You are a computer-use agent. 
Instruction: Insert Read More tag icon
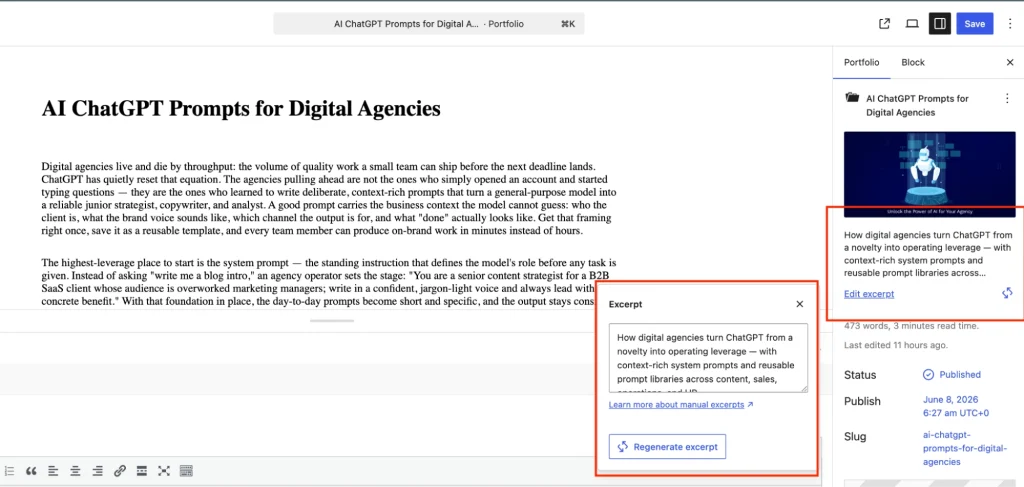coord(141,471)
